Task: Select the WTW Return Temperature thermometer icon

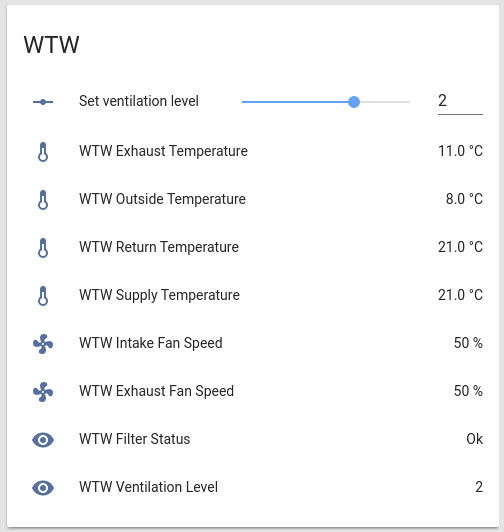Action: tap(43, 248)
